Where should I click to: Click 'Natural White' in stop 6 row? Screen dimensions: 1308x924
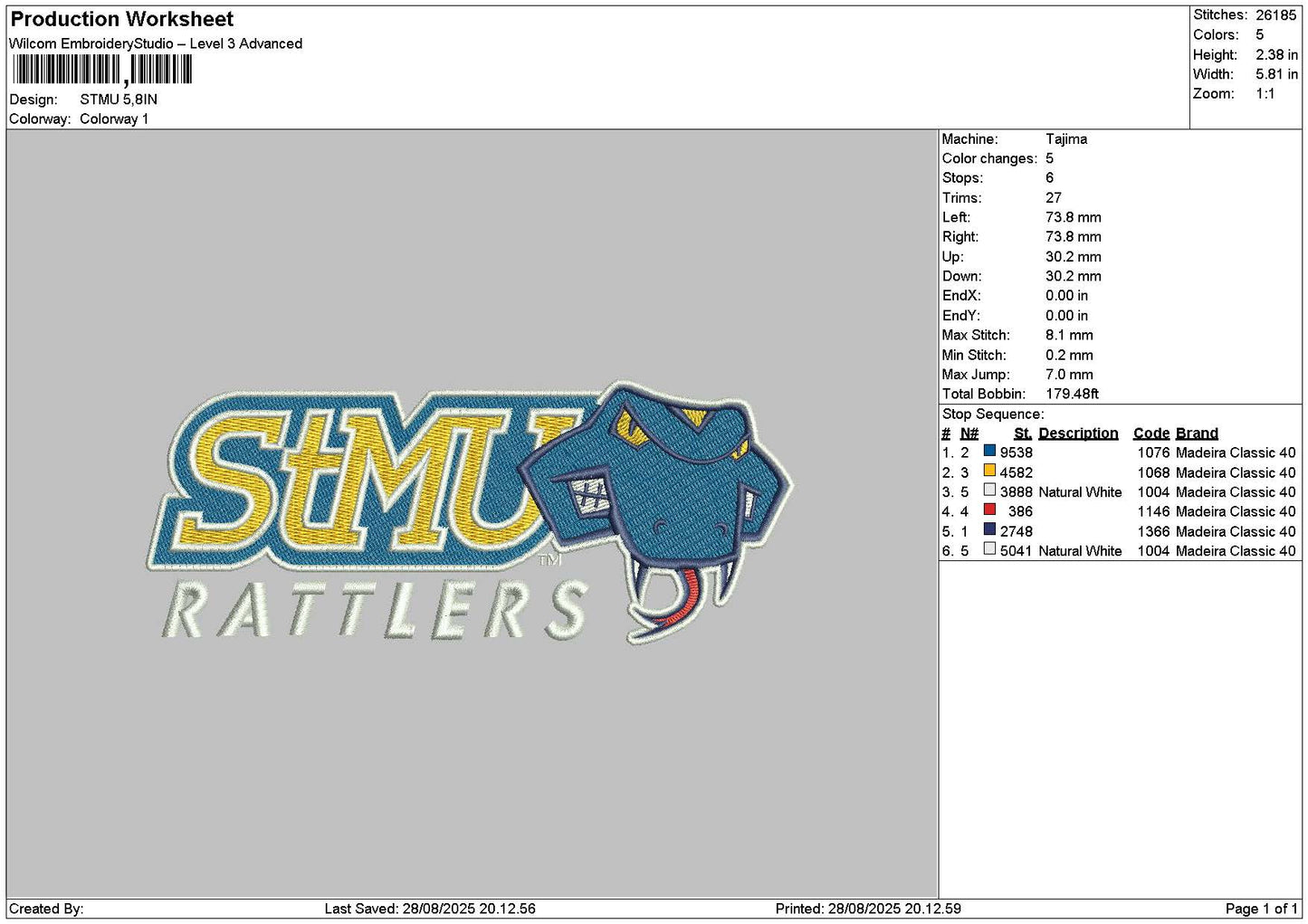coord(1080,551)
